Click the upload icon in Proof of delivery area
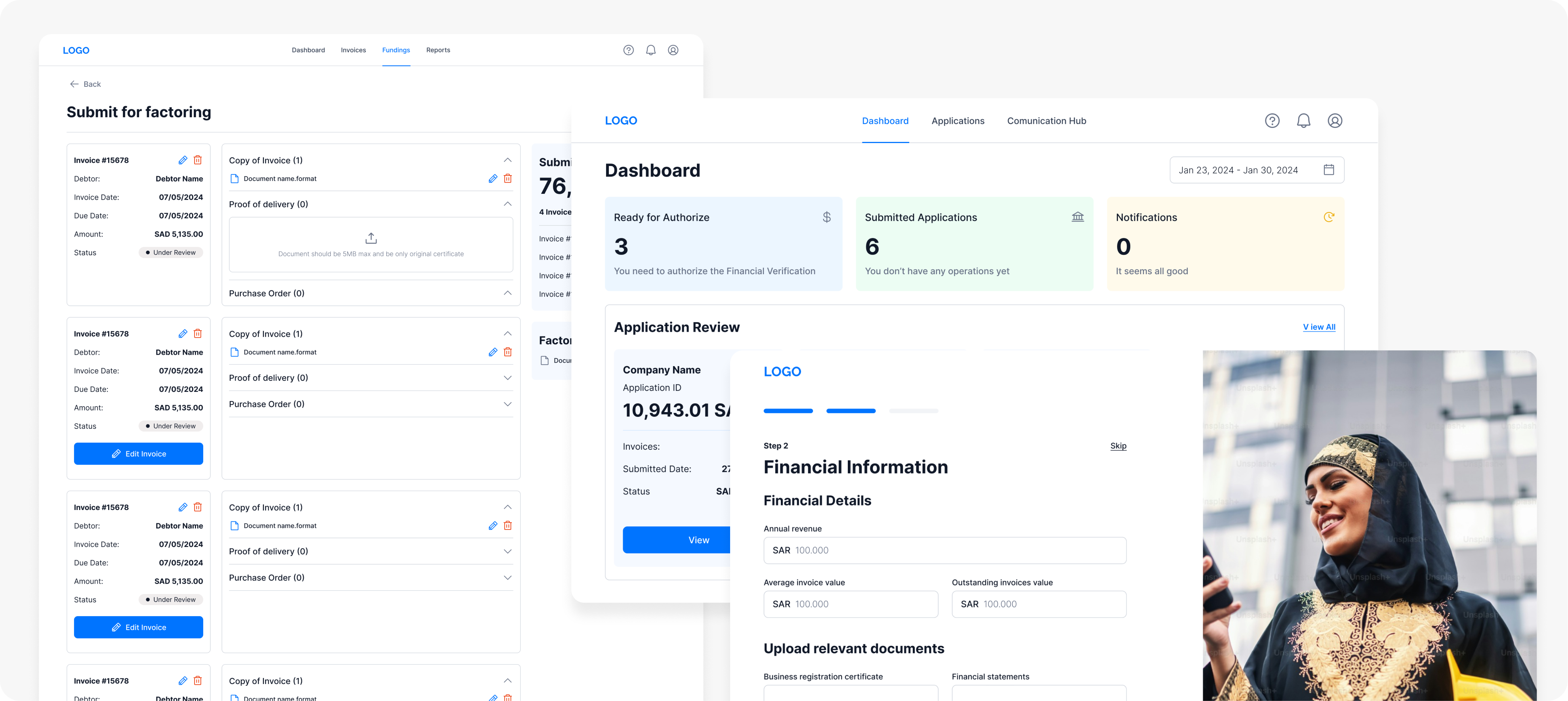The image size is (1568, 701). pyautogui.click(x=371, y=237)
